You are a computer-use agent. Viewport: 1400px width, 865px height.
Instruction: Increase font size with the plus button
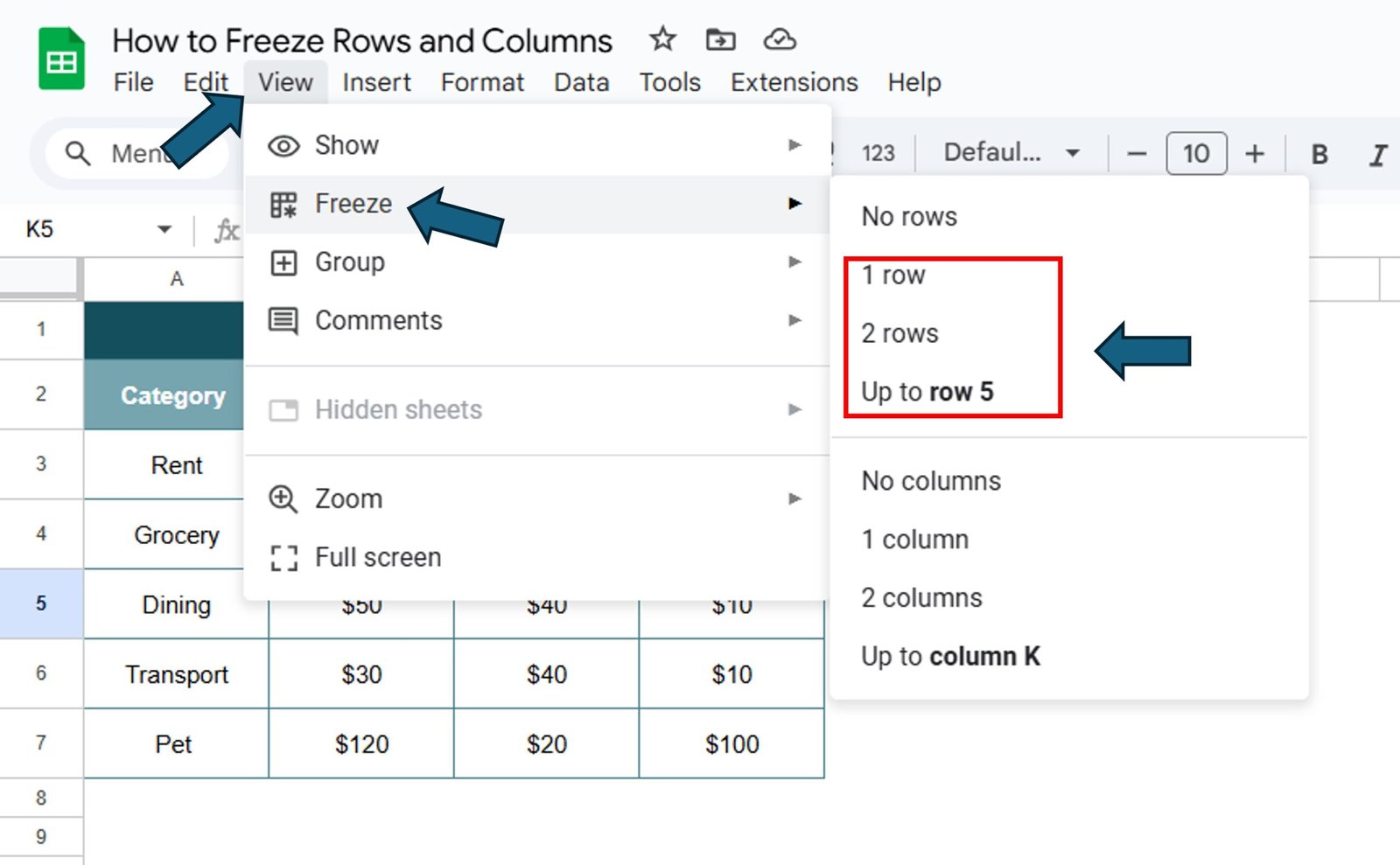1255,154
